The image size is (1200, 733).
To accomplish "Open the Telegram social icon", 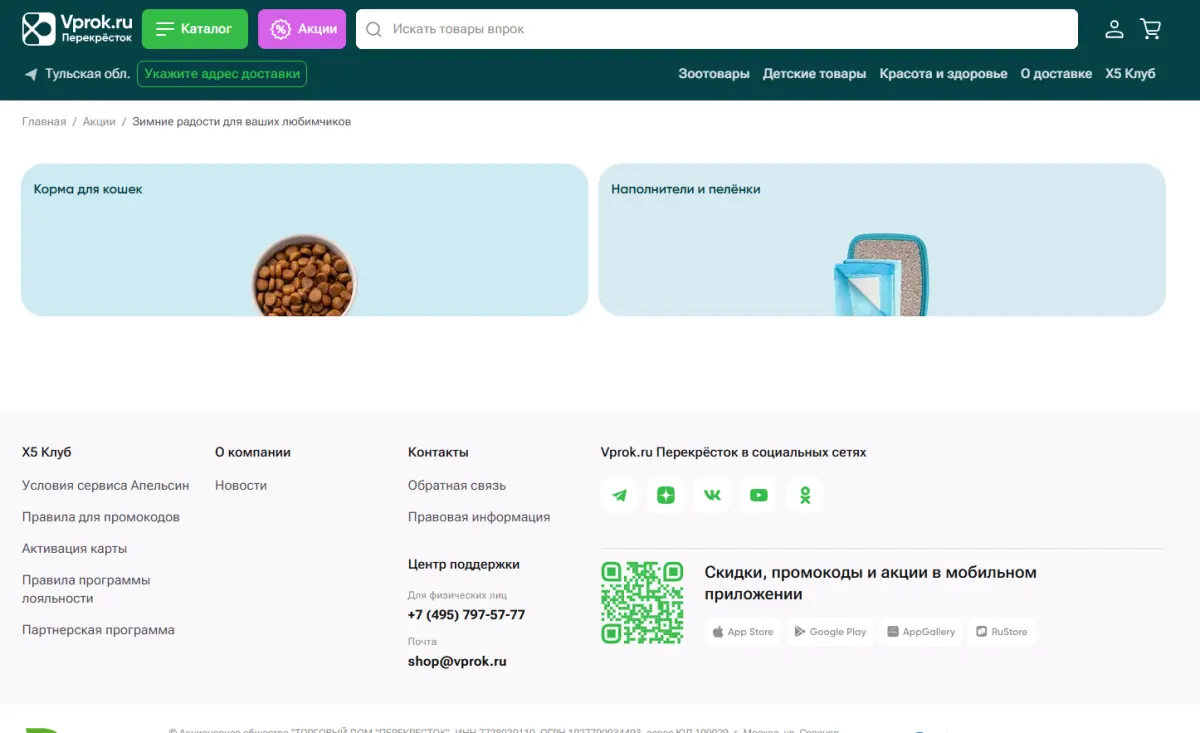I will coord(620,495).
